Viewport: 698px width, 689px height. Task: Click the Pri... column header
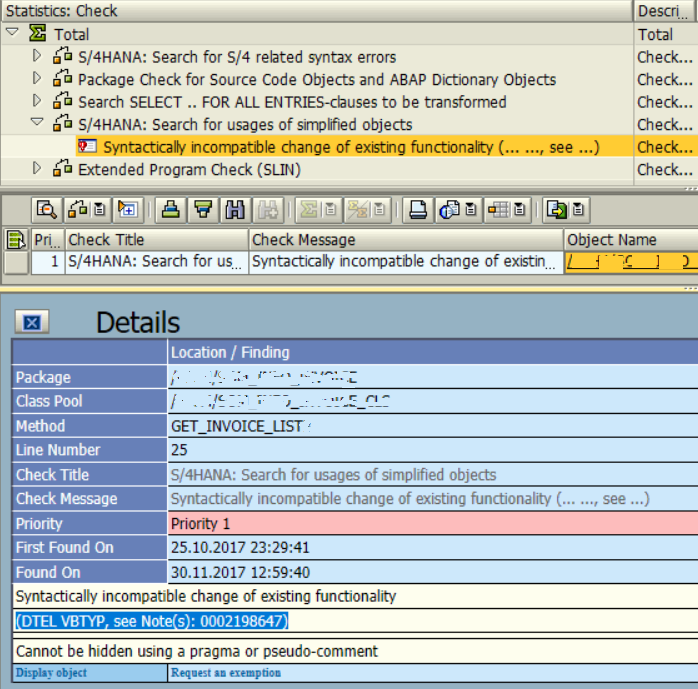tap(48, 240)
